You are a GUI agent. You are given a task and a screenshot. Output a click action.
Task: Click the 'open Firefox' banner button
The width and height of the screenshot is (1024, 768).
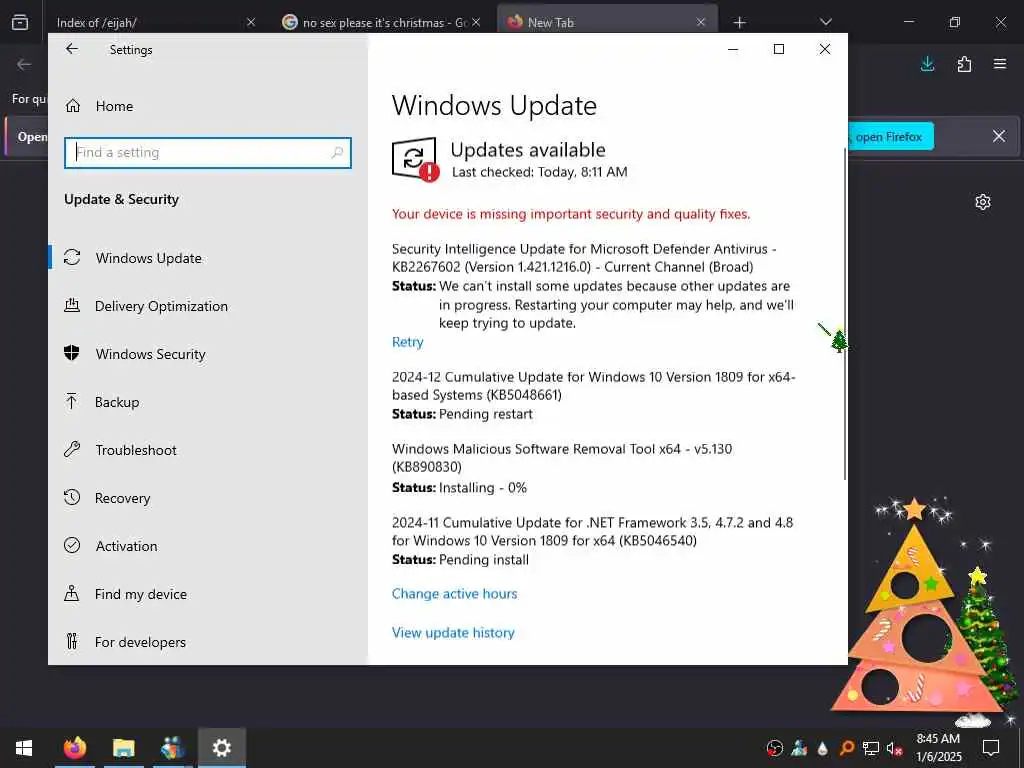click(891, 136)
